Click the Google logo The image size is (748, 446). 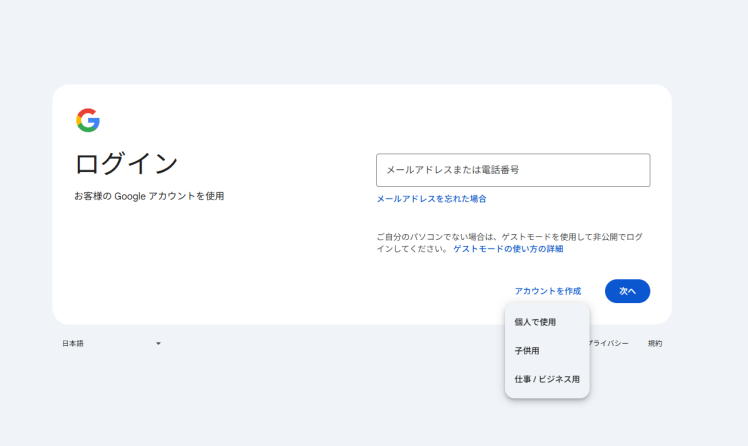(88, 120)
